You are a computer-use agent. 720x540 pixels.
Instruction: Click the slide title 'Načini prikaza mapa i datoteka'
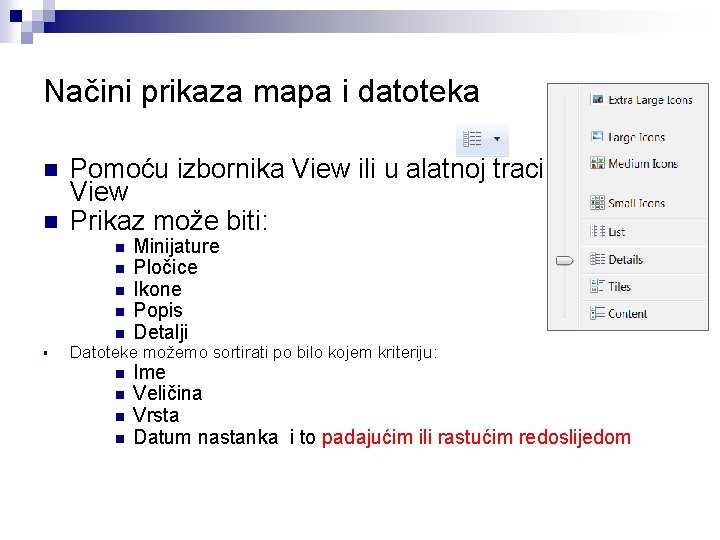(x=262, y=91)
